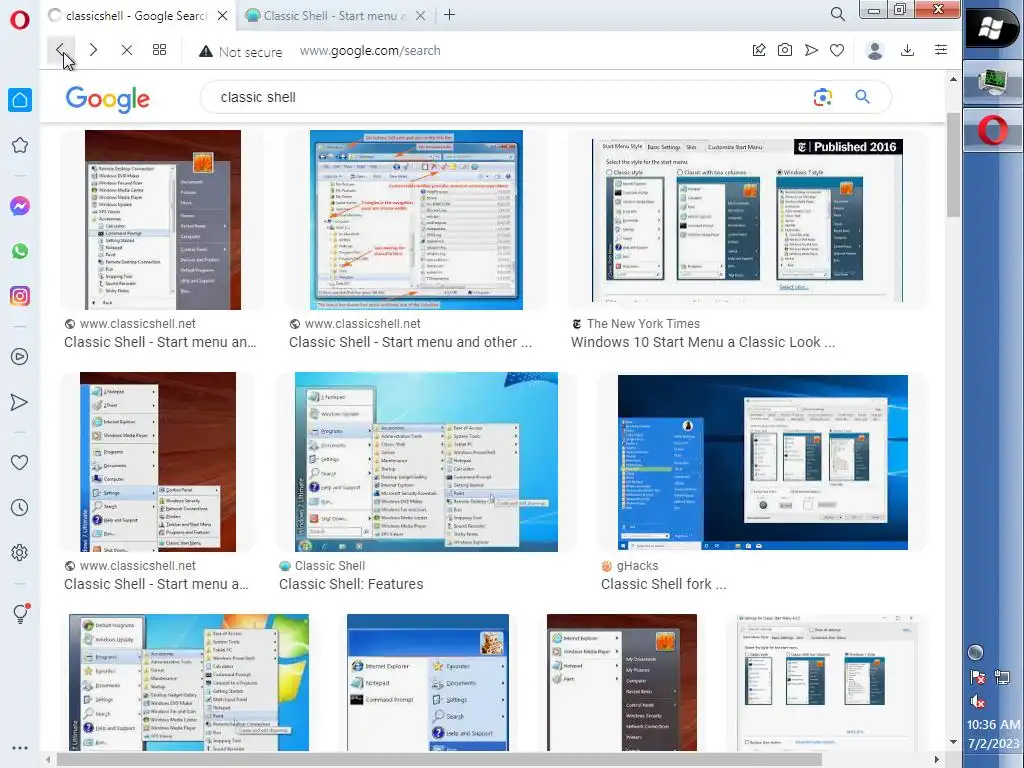This screenshot has height=768, width=1024.
Task: Click 'Classic Shell fork ...' link
Action: 664,584
